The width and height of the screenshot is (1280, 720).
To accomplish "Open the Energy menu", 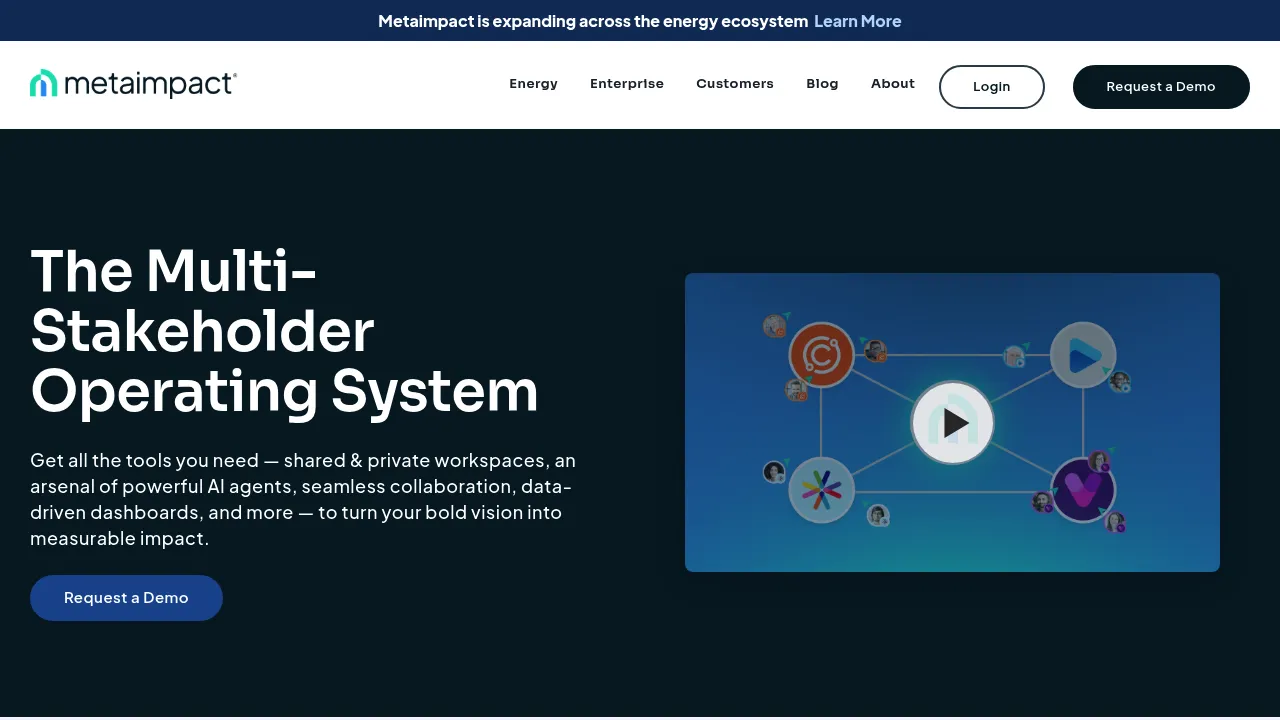I will click(533, 84).
